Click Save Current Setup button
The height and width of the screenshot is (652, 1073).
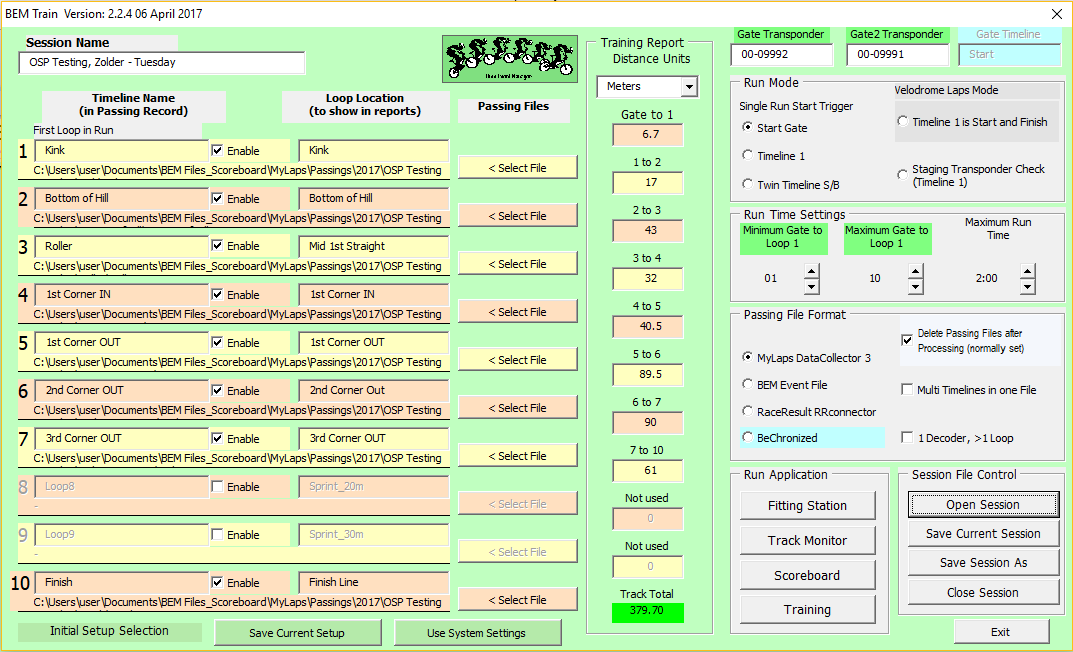coord(297,633)
